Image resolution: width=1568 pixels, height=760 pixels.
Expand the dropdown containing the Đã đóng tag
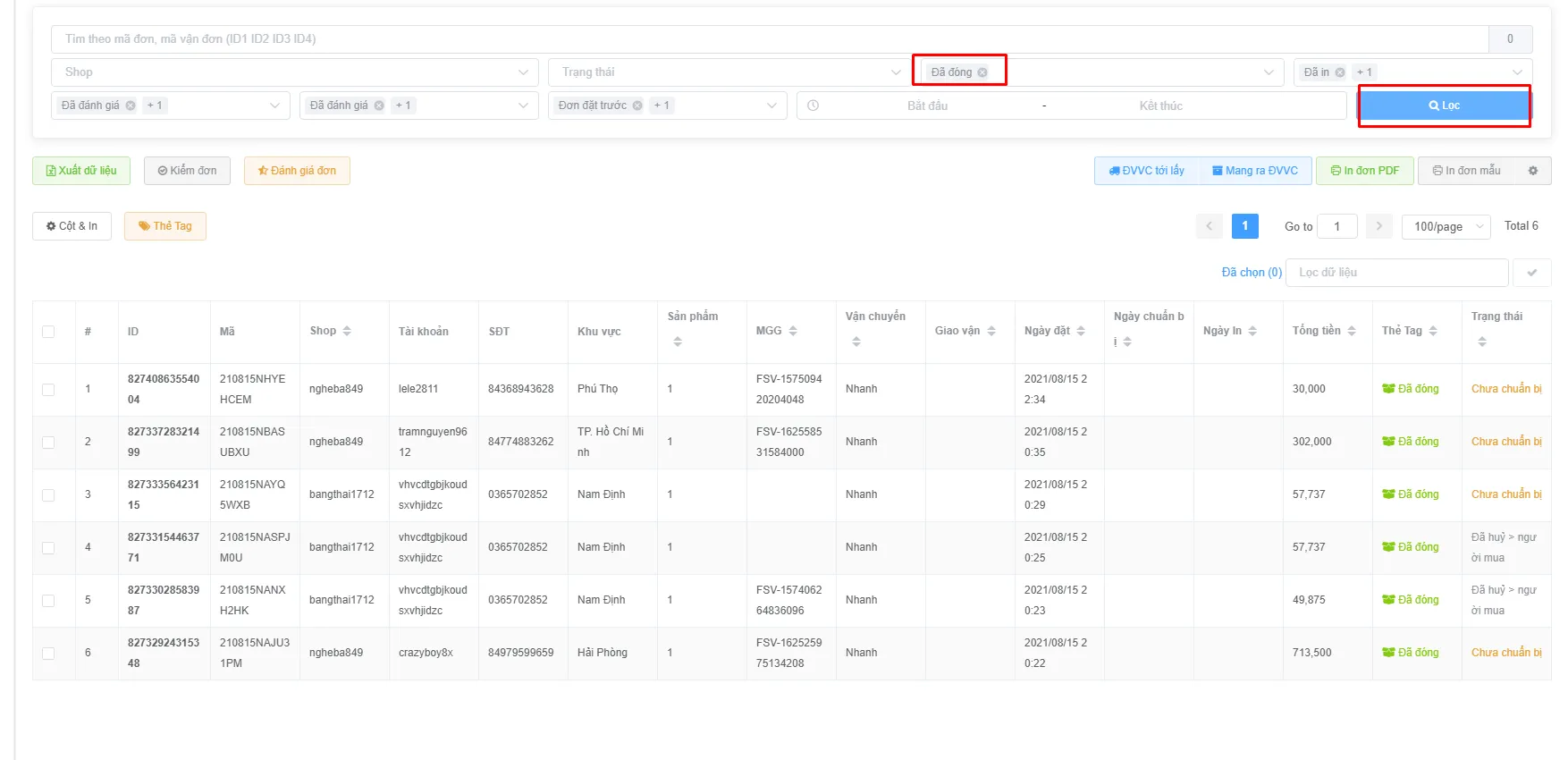tap(1269, 72)
